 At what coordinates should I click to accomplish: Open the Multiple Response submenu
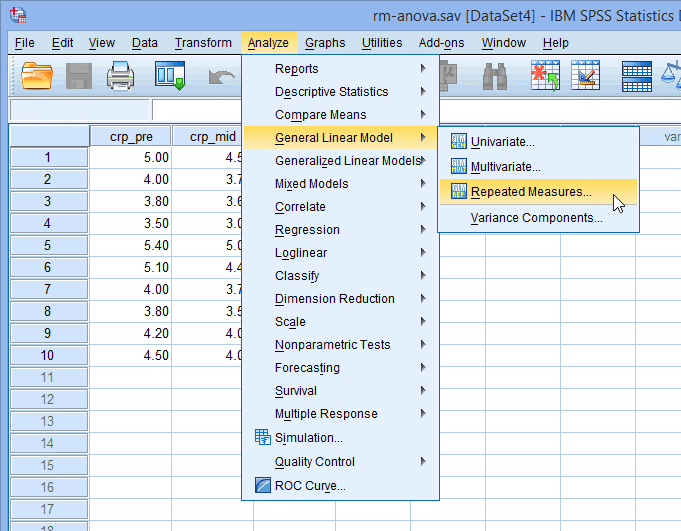tap(340, 414)
